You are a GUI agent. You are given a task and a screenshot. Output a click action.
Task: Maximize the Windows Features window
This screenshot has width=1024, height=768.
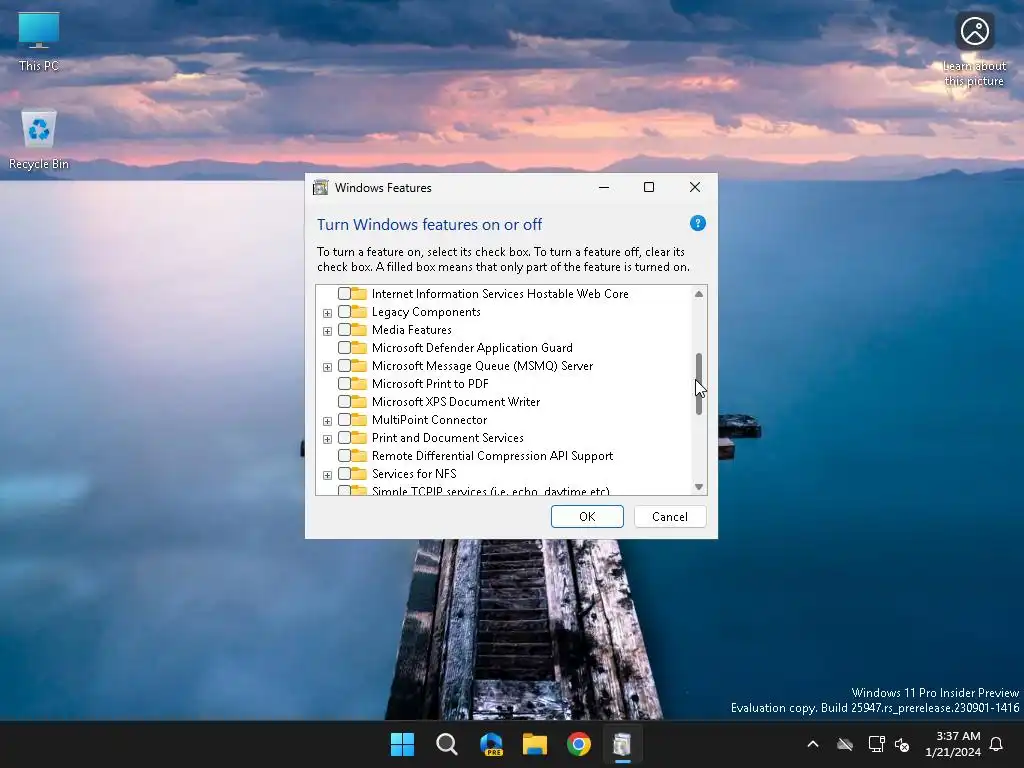tap(649, 187)
